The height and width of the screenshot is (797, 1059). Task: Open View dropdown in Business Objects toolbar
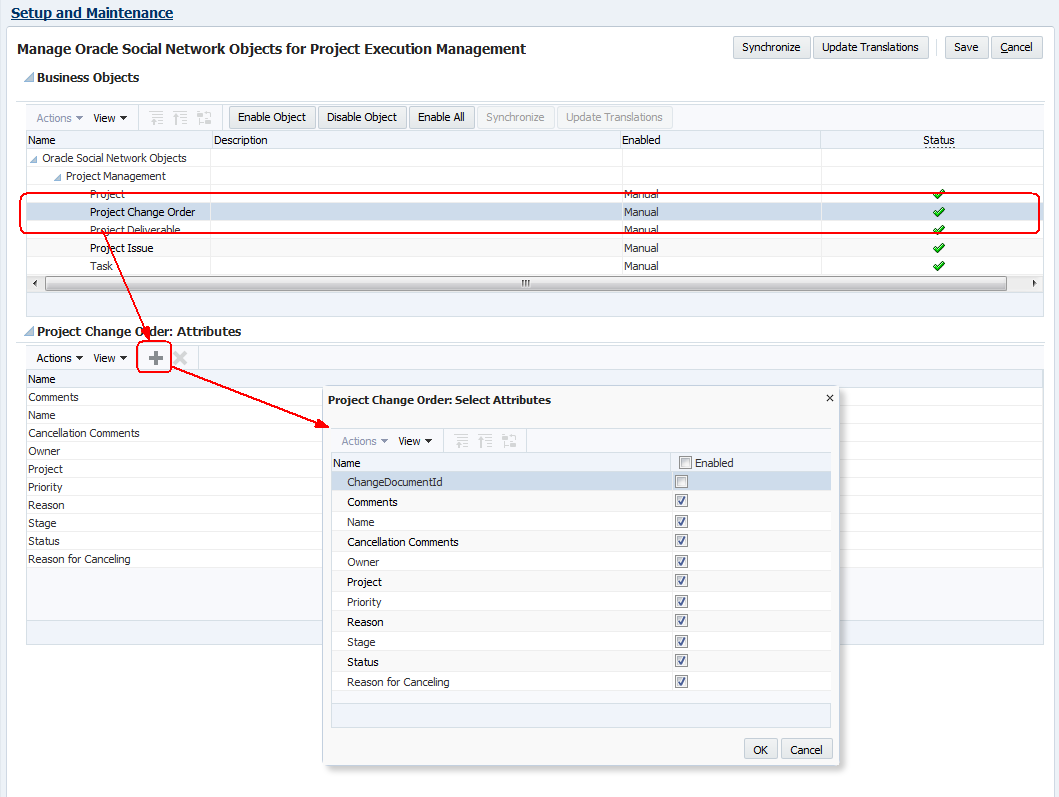pyautogui.click(x=110, y=118)
